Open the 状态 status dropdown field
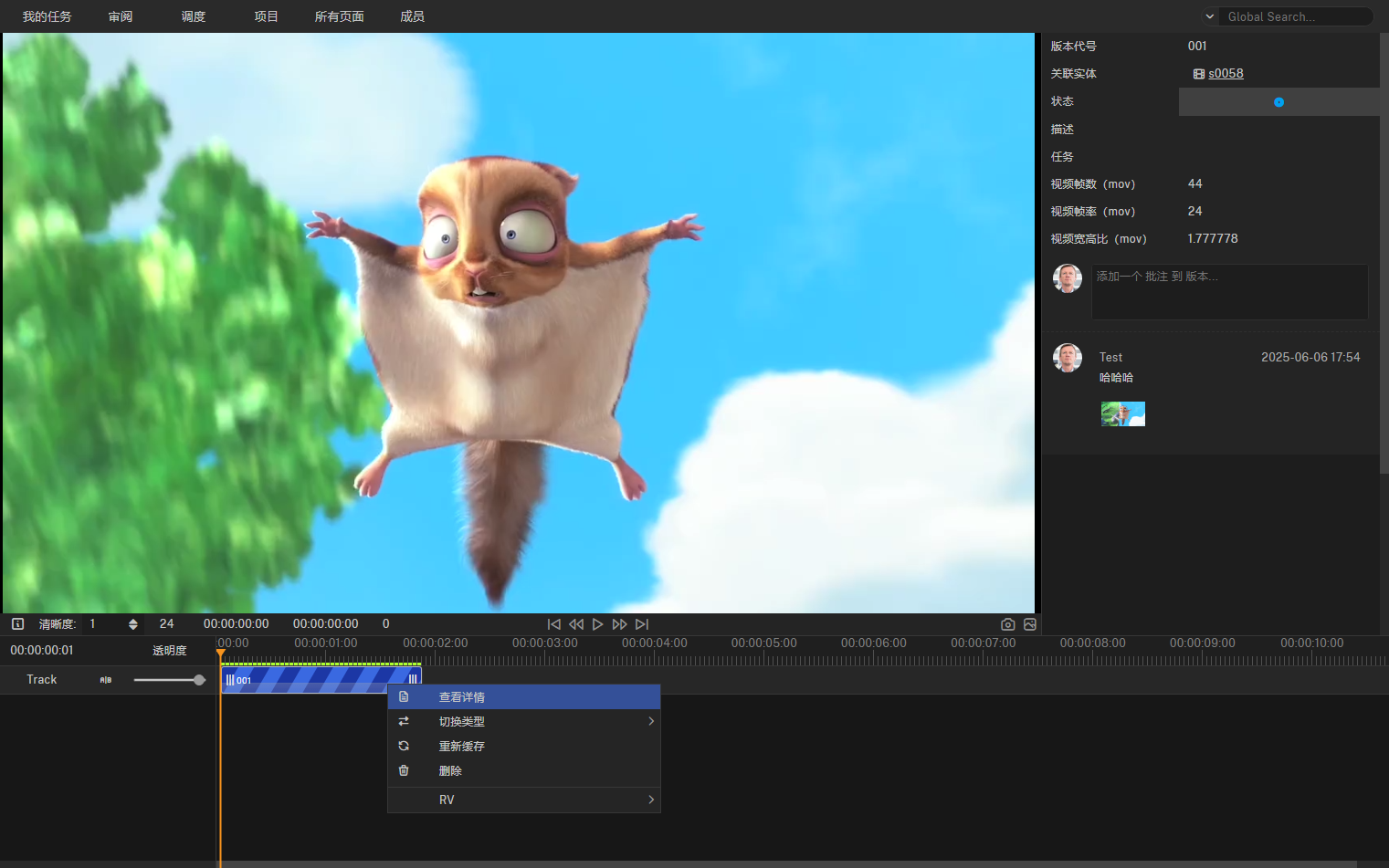The height and width of the screenshot is (868, 1389). [1279, 102]
